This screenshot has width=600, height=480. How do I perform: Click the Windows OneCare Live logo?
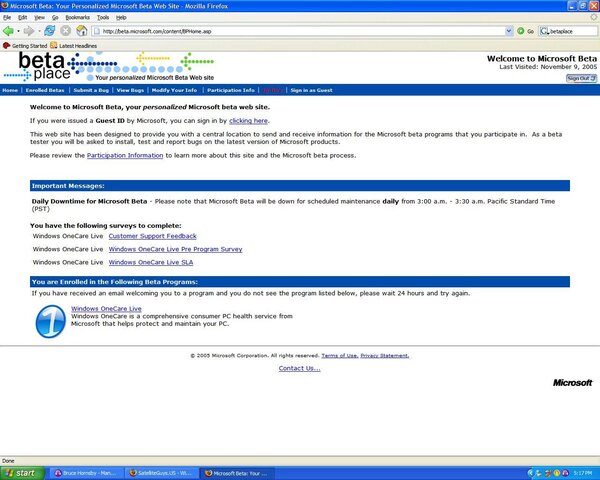tap(51, 322)
